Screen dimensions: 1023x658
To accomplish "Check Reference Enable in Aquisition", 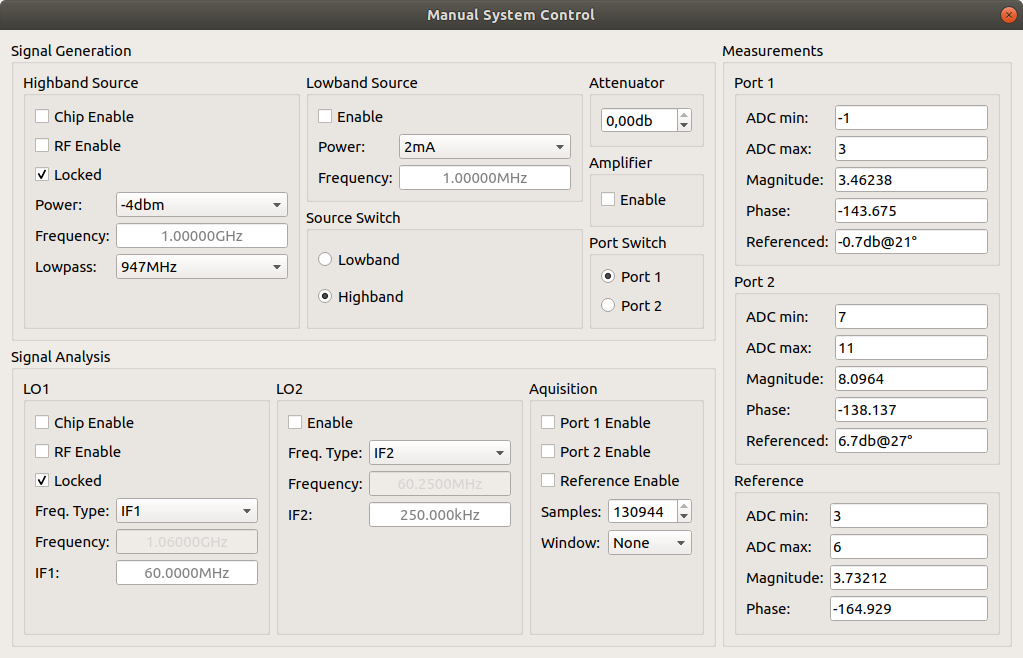I will [548, 481].
